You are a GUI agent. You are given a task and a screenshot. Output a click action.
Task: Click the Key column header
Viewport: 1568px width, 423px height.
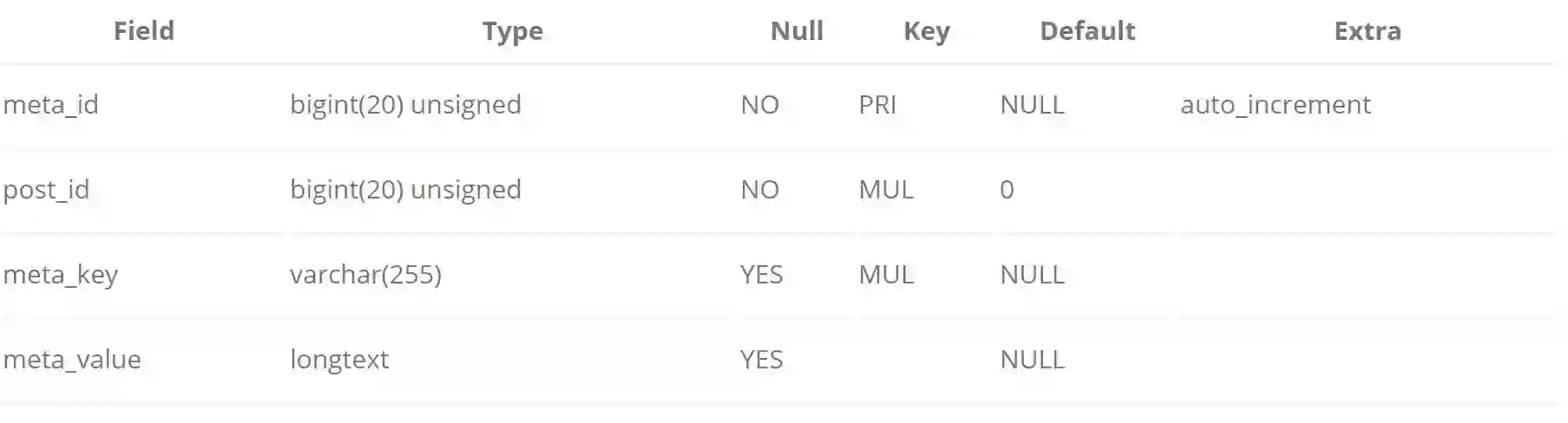(x=926, y=31)
